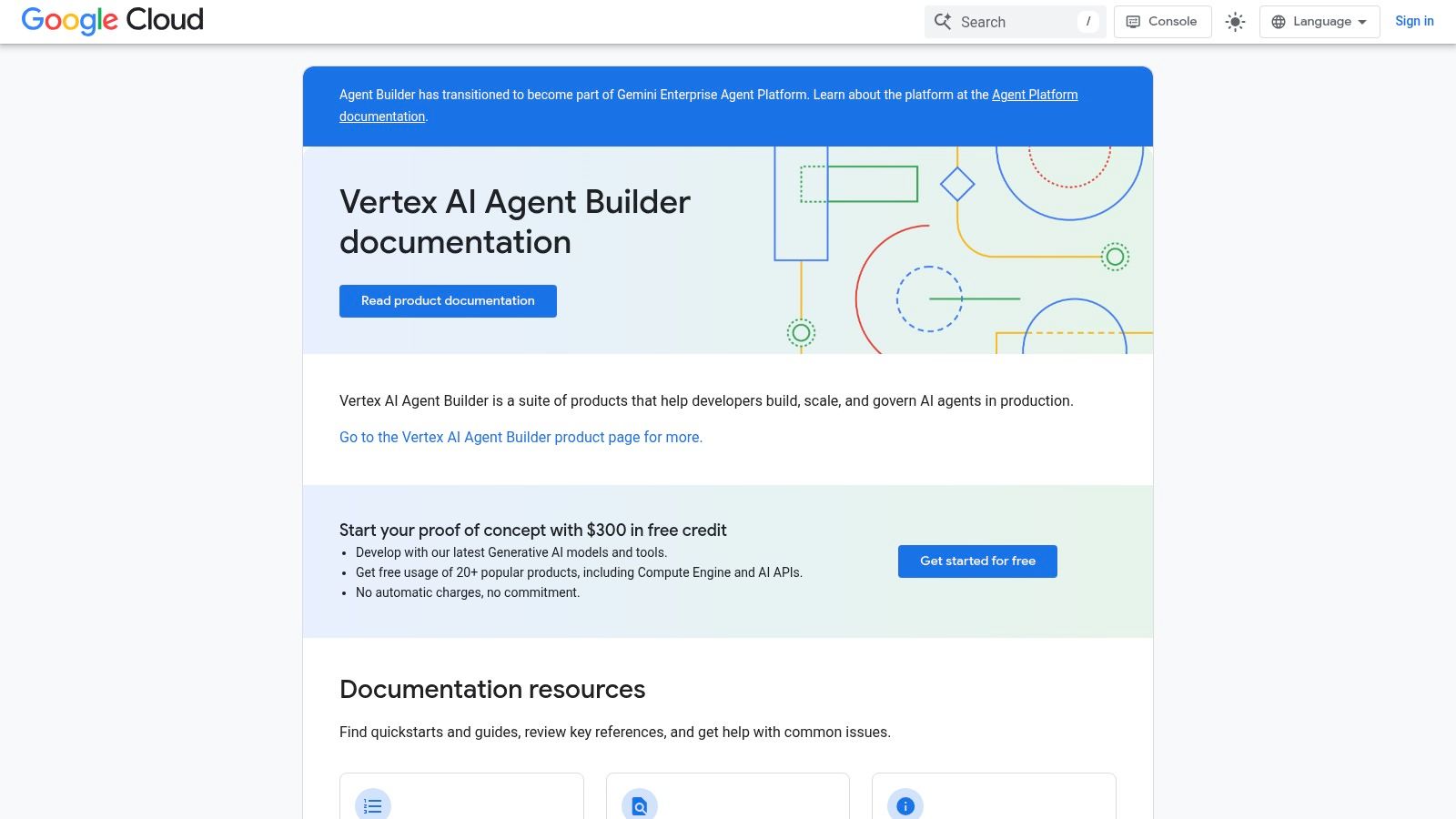Click the info icon on third resource card
The height and width of the screenshot is (819, 1456).
pos(905,805)
